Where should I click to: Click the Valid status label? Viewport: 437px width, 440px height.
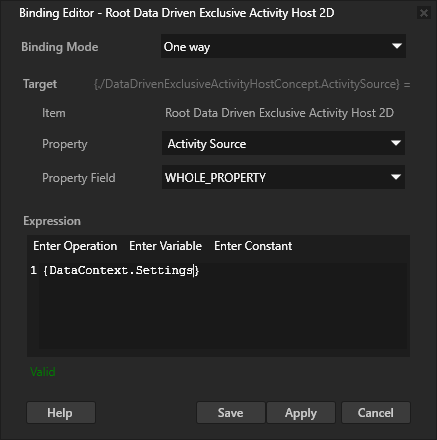[x=43, y=372]
